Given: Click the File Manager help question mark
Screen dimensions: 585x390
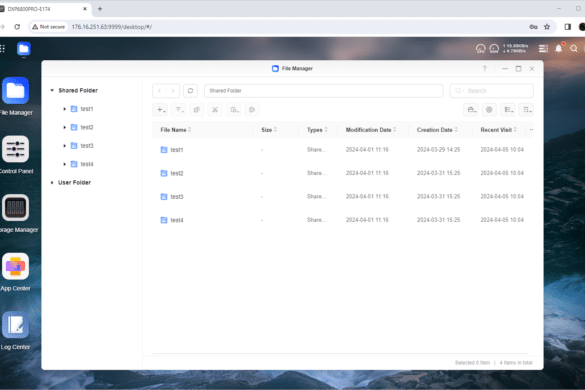Looking at the screenshot, I should 484,69.
